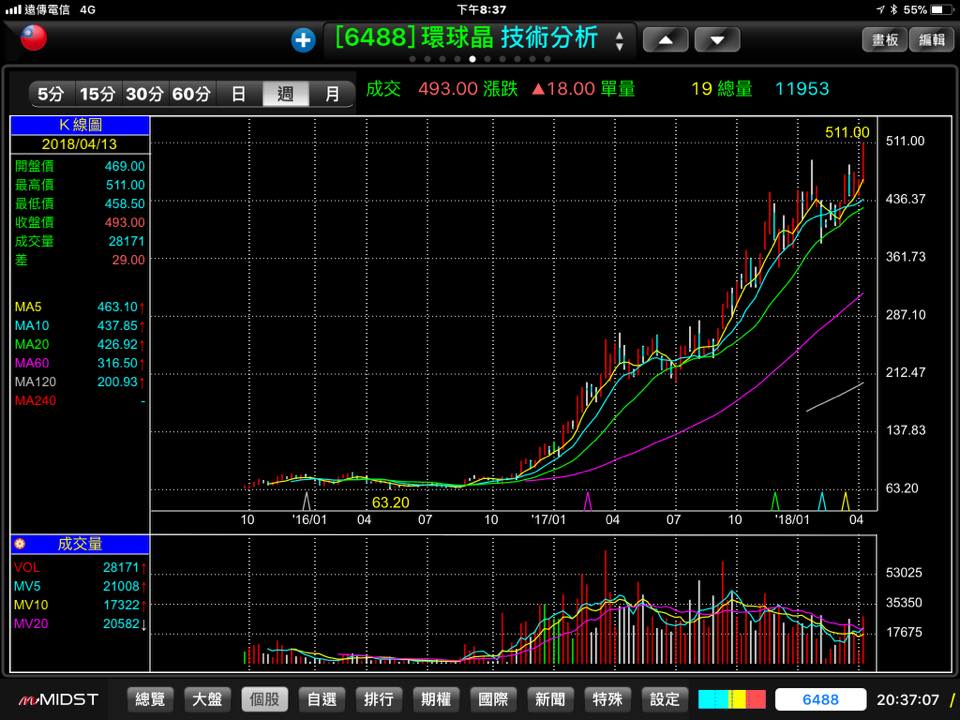Switch chart to 月 monthly interval
960x720 pixels.
(x=331, y=94)
